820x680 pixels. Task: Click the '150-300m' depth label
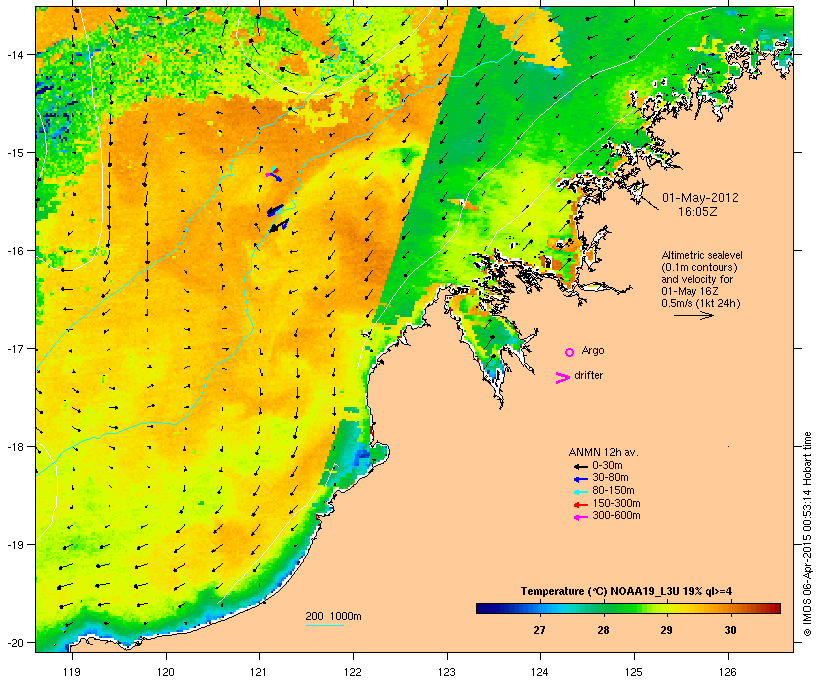click(616, 504)
